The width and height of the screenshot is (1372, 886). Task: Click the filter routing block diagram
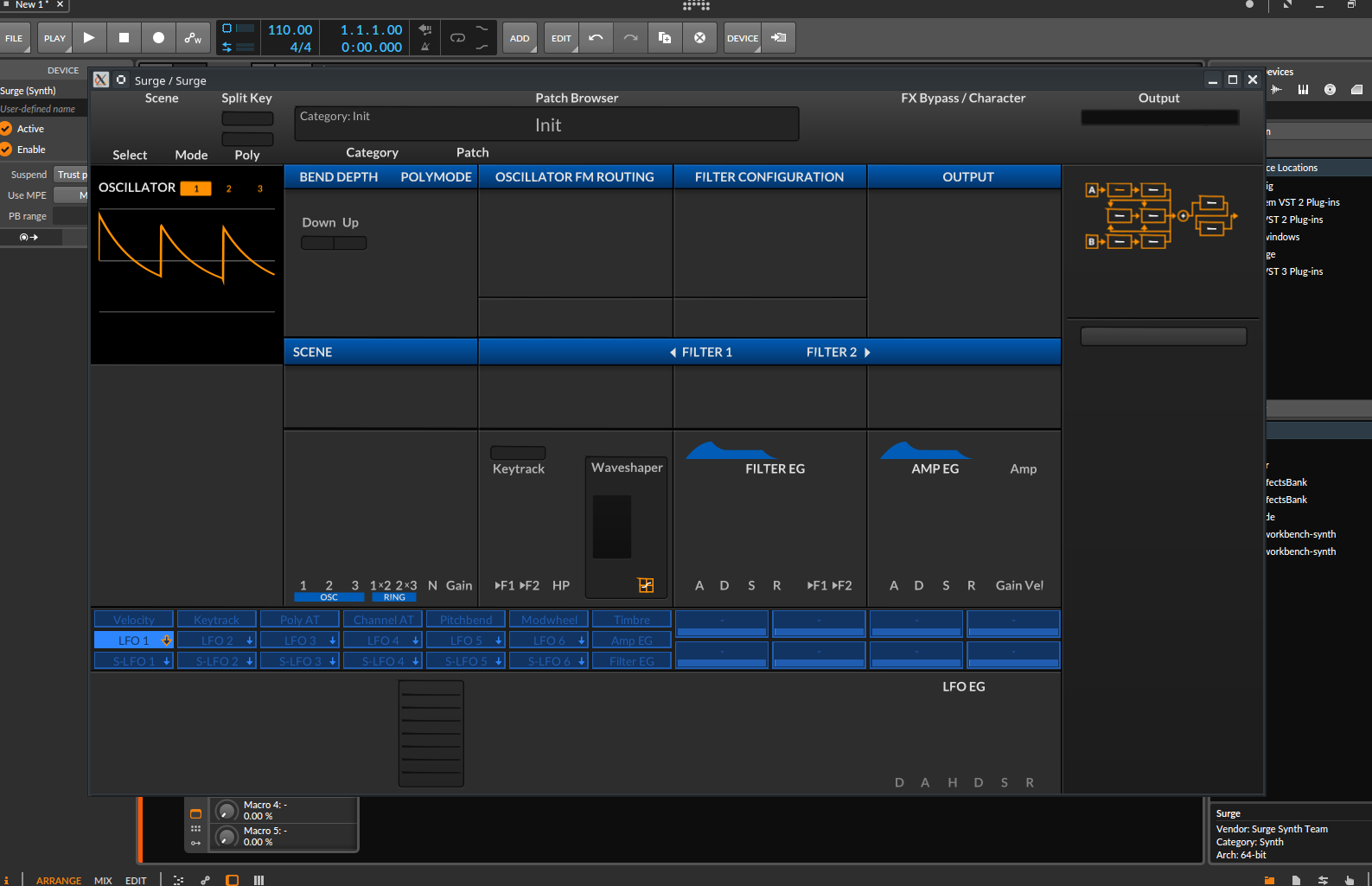[x=1161, y=216]
